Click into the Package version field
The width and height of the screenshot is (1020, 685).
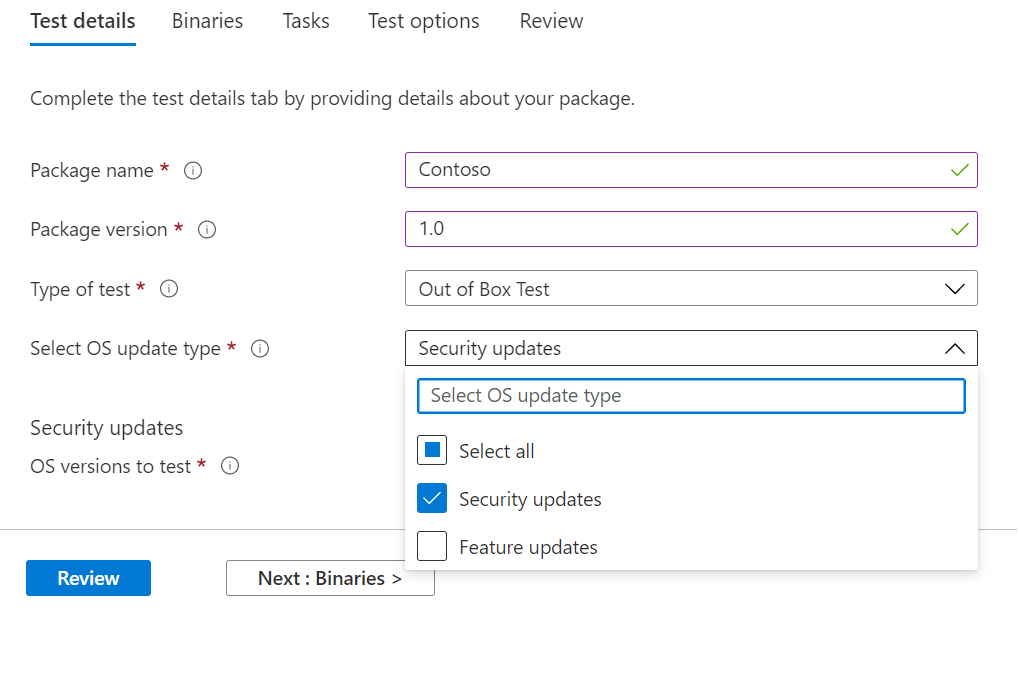(680, 229)
